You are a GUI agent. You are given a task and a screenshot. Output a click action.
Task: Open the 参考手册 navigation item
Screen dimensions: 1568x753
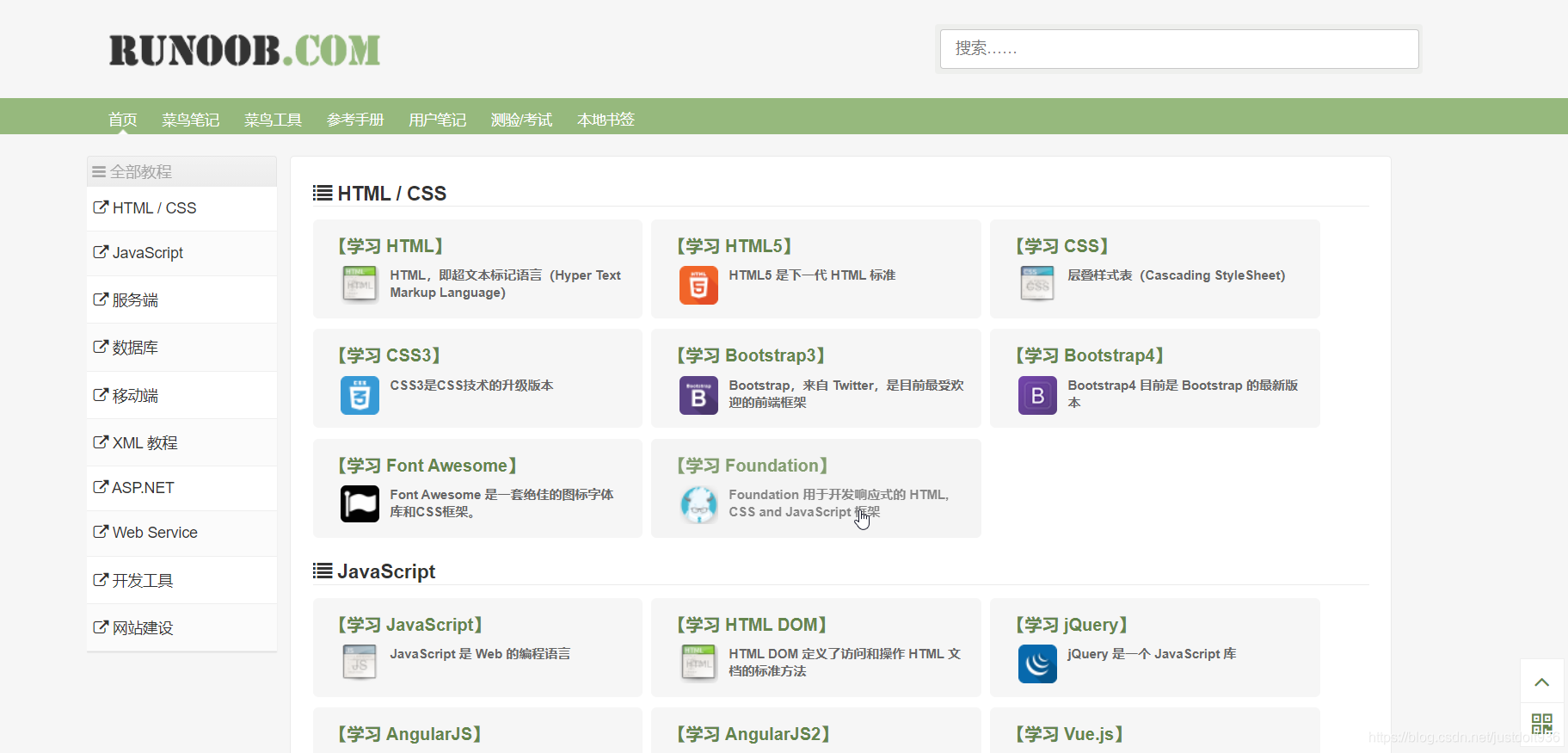(355, 120)
